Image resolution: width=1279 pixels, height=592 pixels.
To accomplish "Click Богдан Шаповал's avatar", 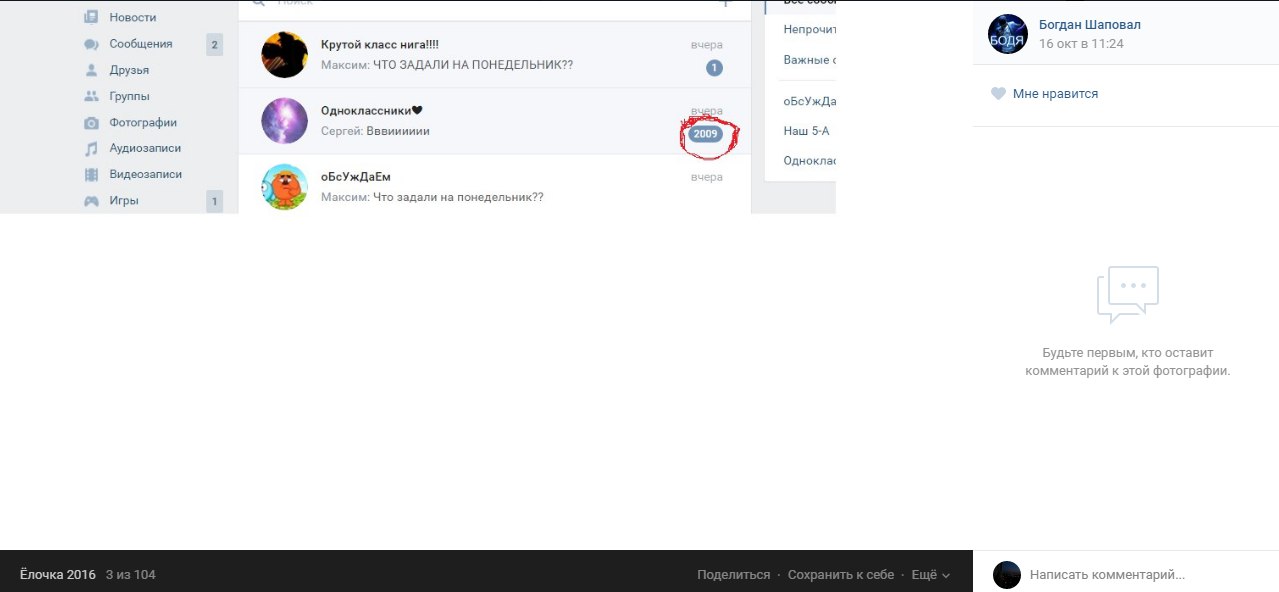I will click(1007, 34).
